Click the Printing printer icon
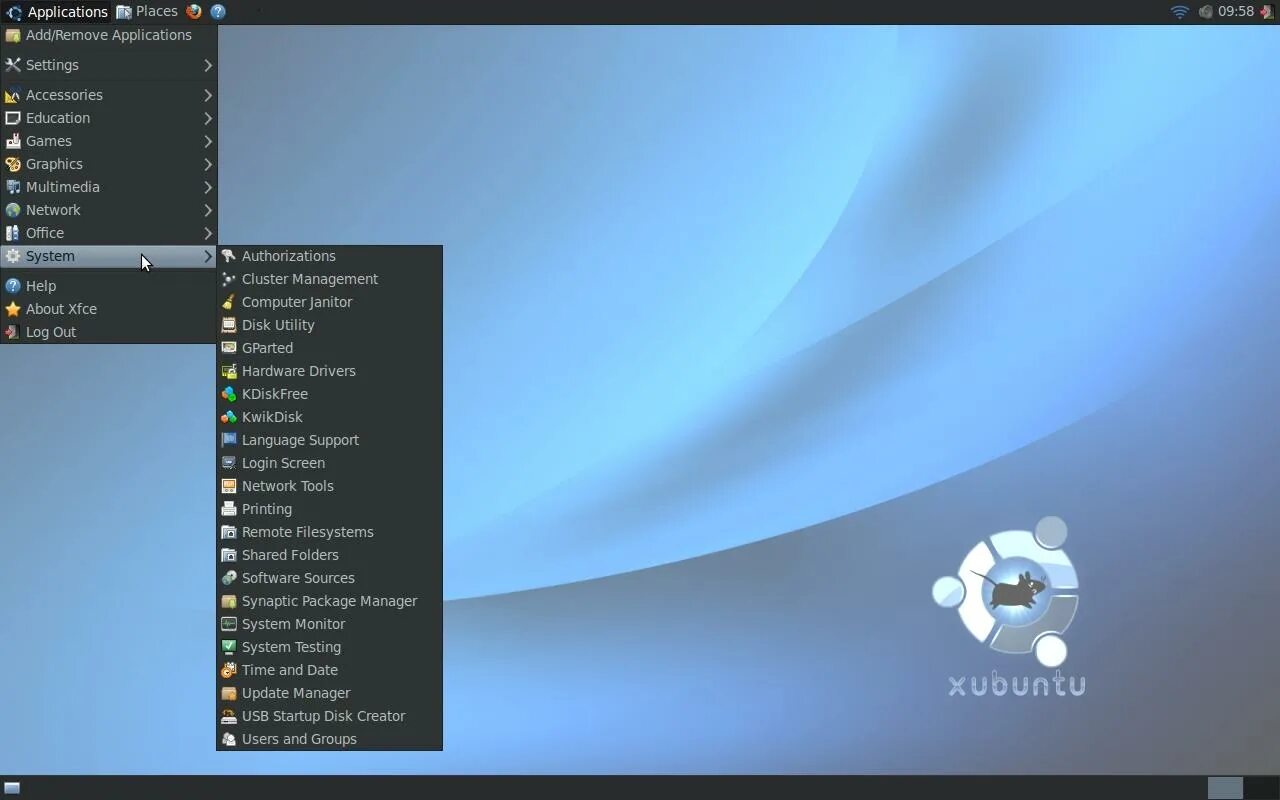The image size is (1280, 800). pos(229,509)
